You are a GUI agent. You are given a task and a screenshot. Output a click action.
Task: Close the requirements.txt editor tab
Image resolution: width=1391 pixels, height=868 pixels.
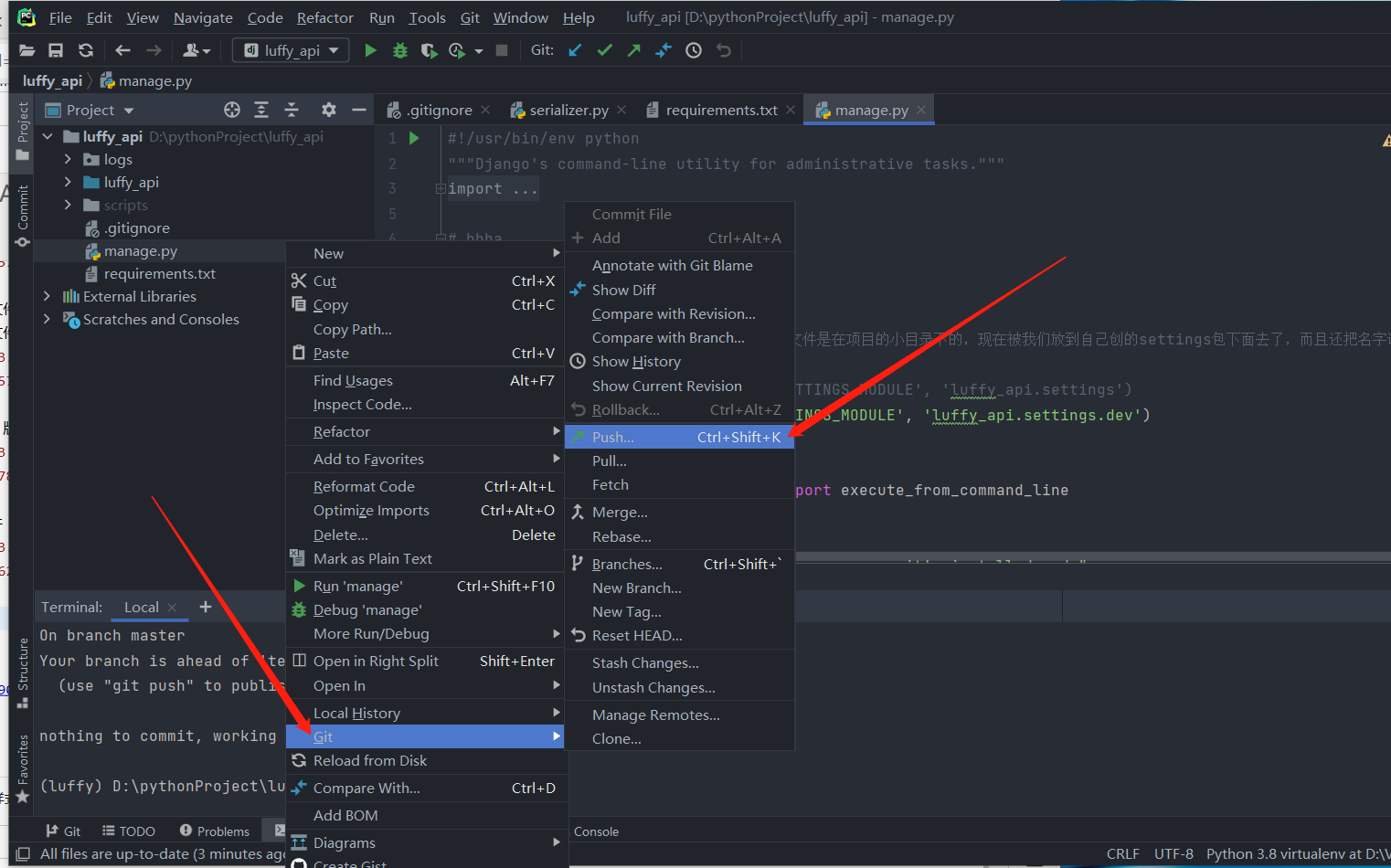(791, 110)
